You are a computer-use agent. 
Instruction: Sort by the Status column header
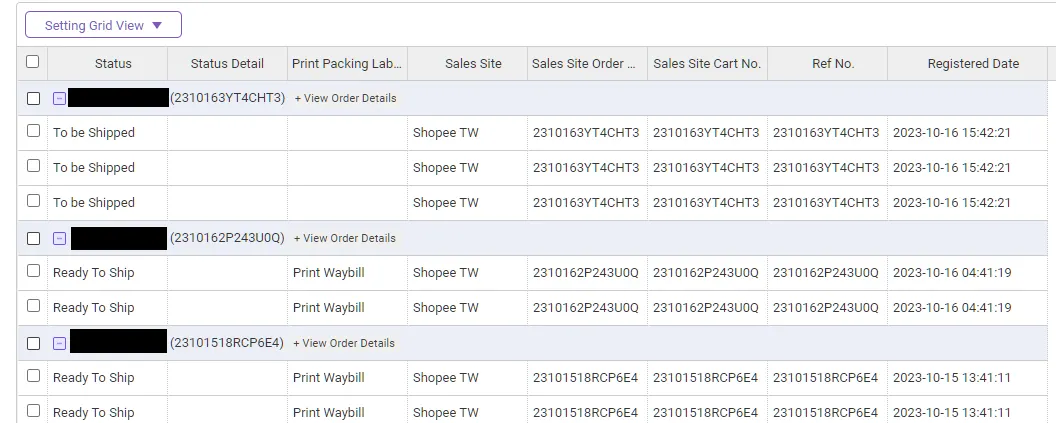click(113, 64)
